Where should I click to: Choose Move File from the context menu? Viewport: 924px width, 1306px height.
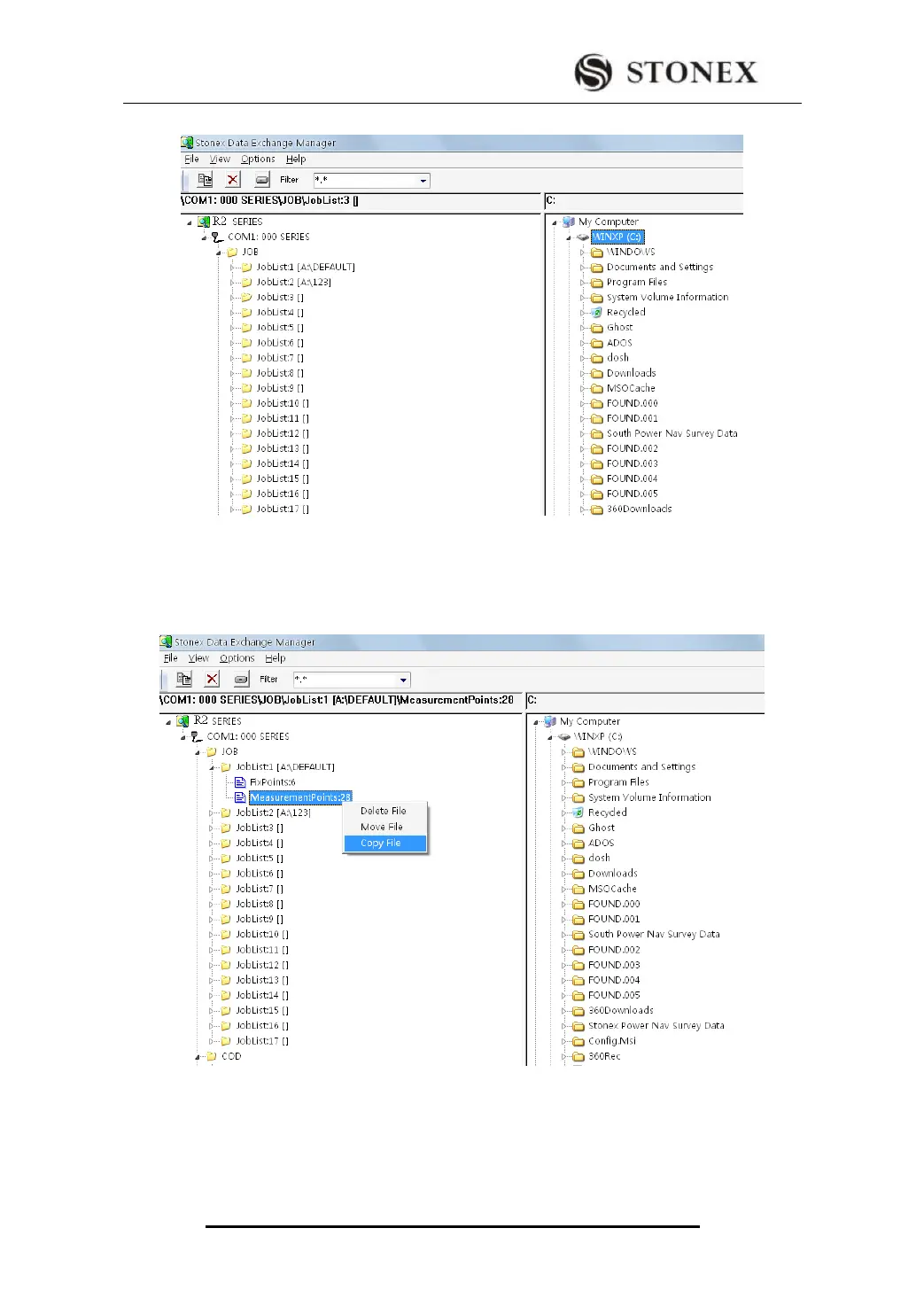pos(382,827)
